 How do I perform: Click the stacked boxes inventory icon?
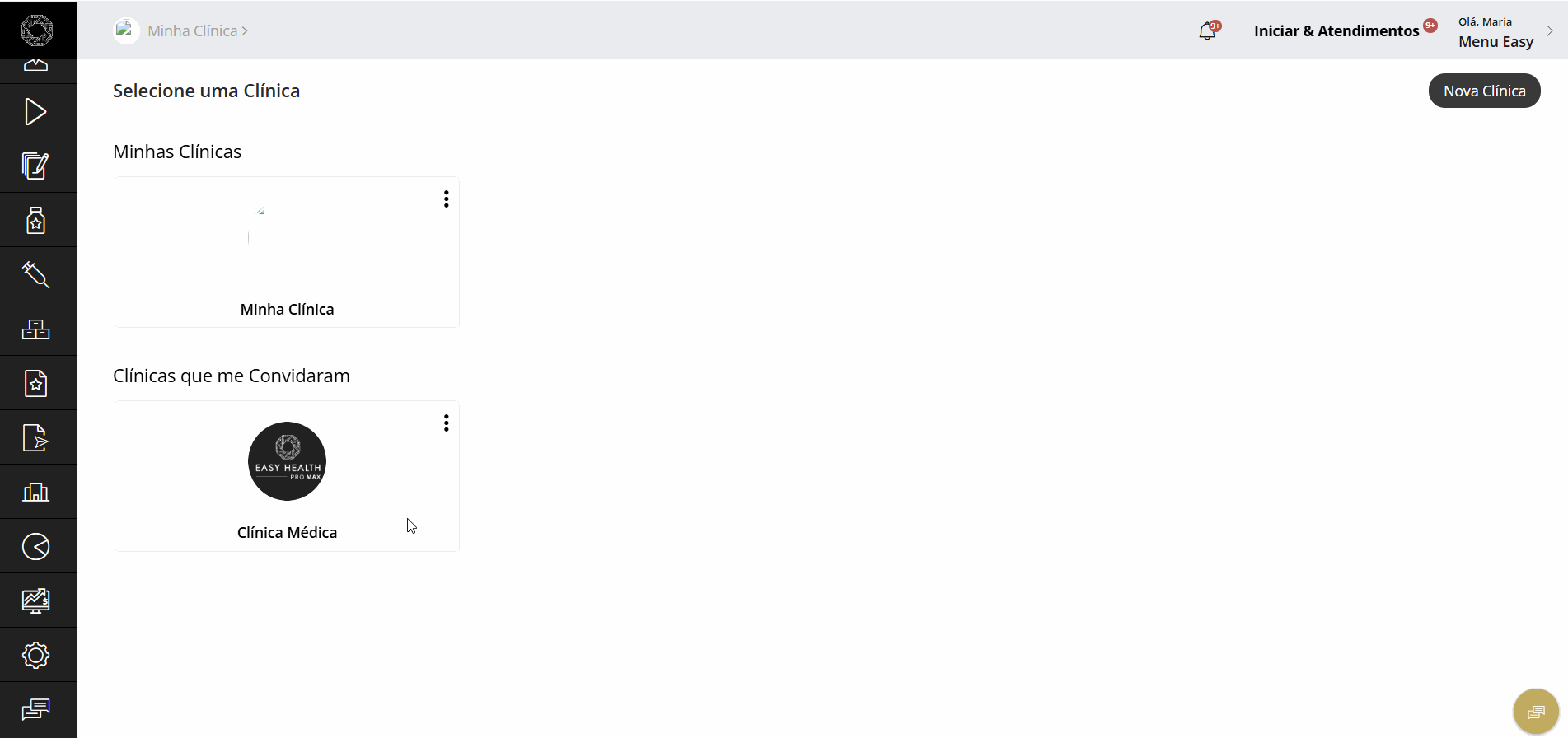click(x=35, y=329)
